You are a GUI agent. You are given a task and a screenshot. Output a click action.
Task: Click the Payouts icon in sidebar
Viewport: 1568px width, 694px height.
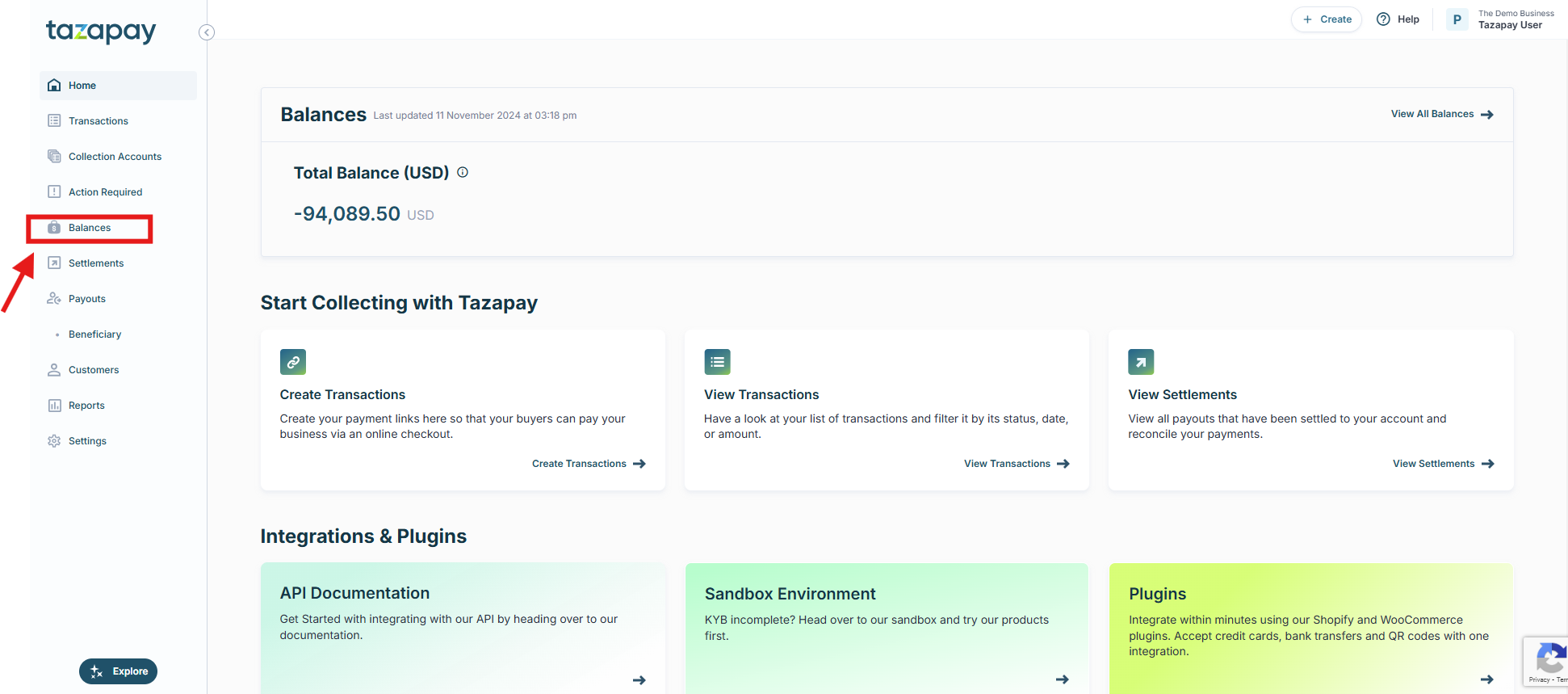(54, 298)
